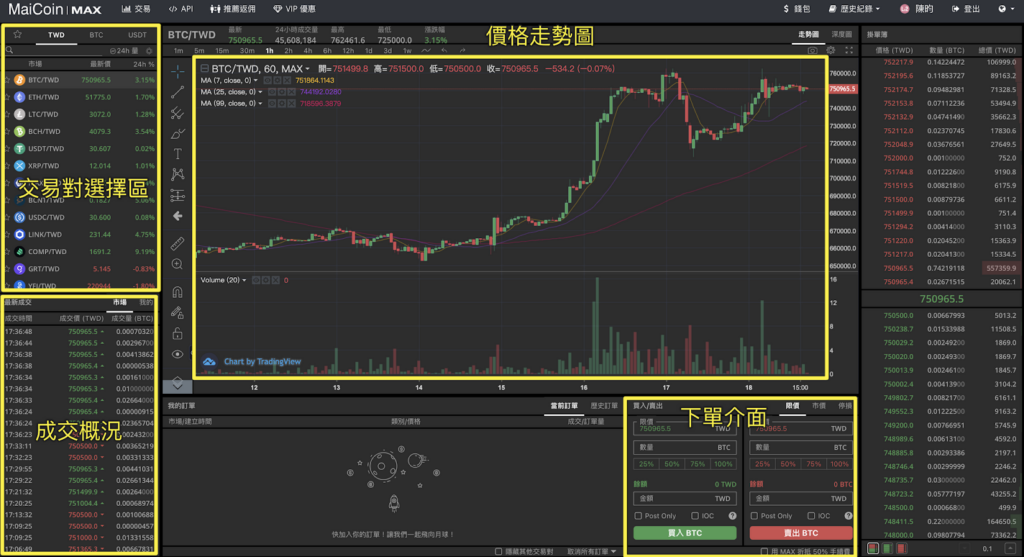Screen dimensions: 1024x557
Task: Switch to 深度圖 depth chart tab
Action: click(841, 35)
